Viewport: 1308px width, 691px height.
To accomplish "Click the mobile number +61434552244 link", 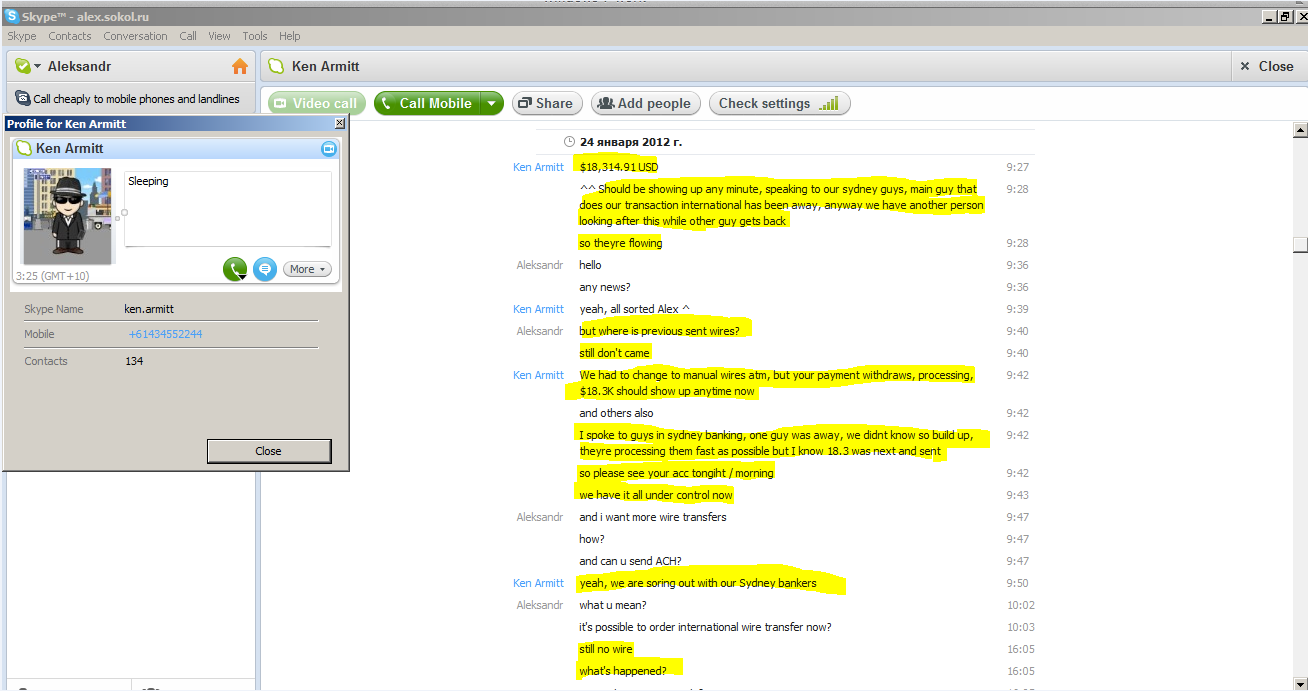I will point(165,334).
